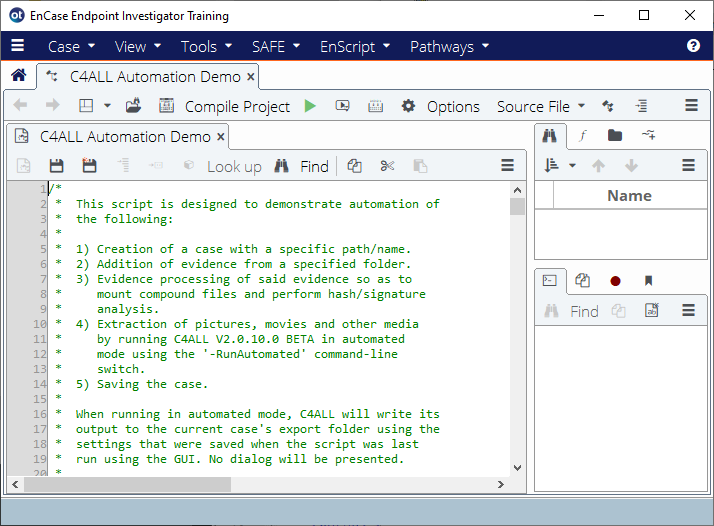Switch to the folder tab in right pane
Viewport: 714px width, 526px height.
(615, 135)
